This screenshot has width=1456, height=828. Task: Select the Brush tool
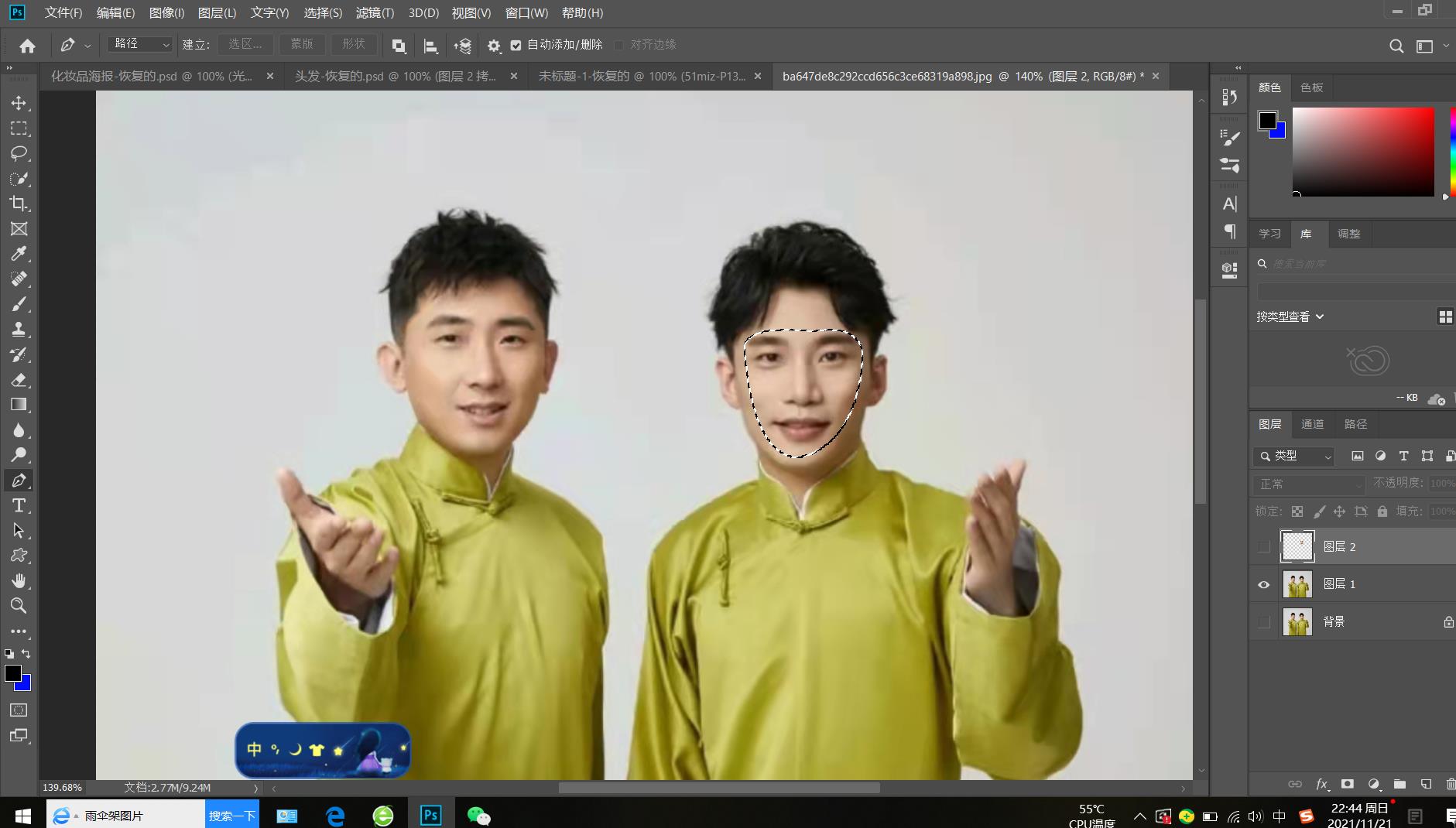(x=19, y=304)
